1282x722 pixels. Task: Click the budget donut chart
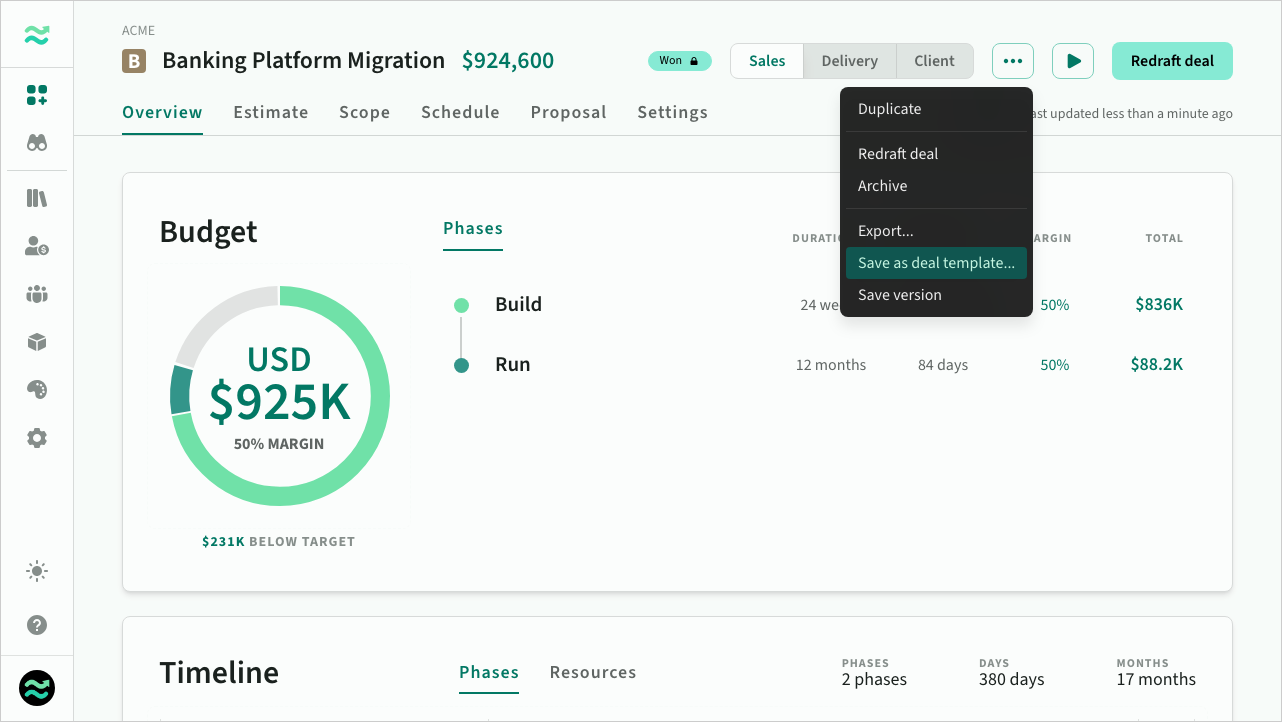pyautogui.click(x=280, y=396)
